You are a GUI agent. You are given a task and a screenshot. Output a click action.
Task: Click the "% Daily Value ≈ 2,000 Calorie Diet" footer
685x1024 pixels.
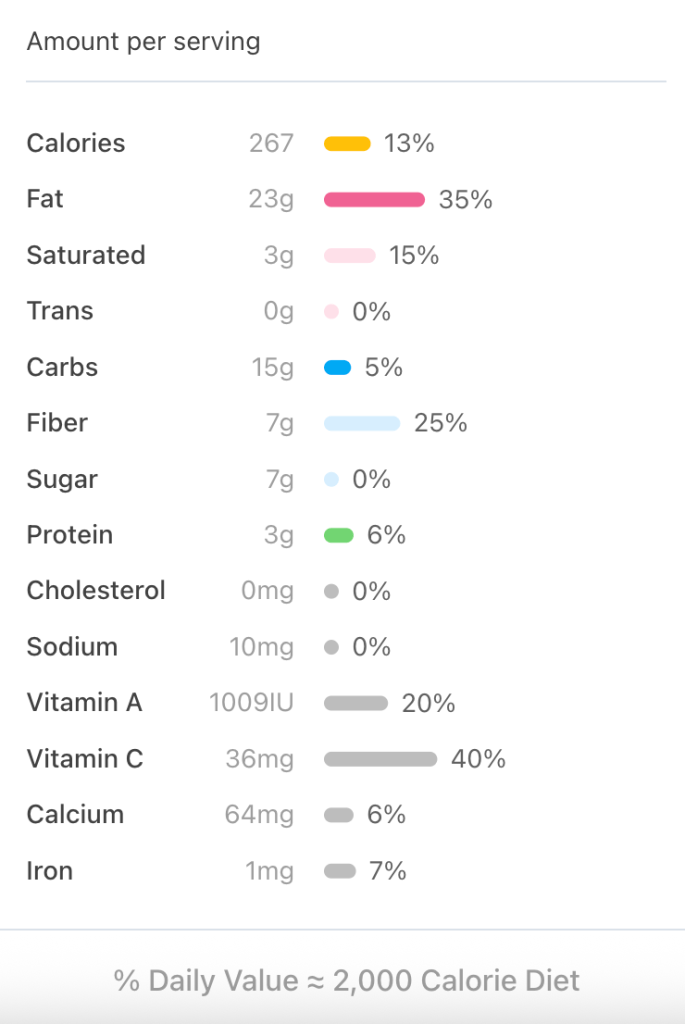(x=346, y=980)
